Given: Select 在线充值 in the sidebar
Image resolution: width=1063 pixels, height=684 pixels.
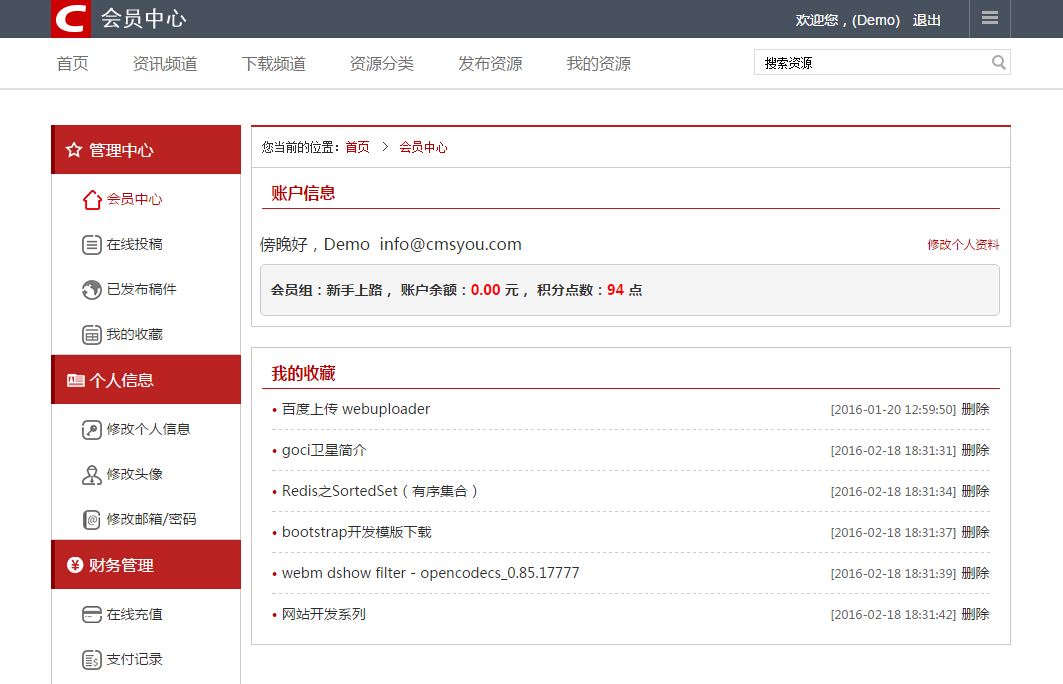Looking at the screenshot, I should pyautogui.click(x=134, y=614).
